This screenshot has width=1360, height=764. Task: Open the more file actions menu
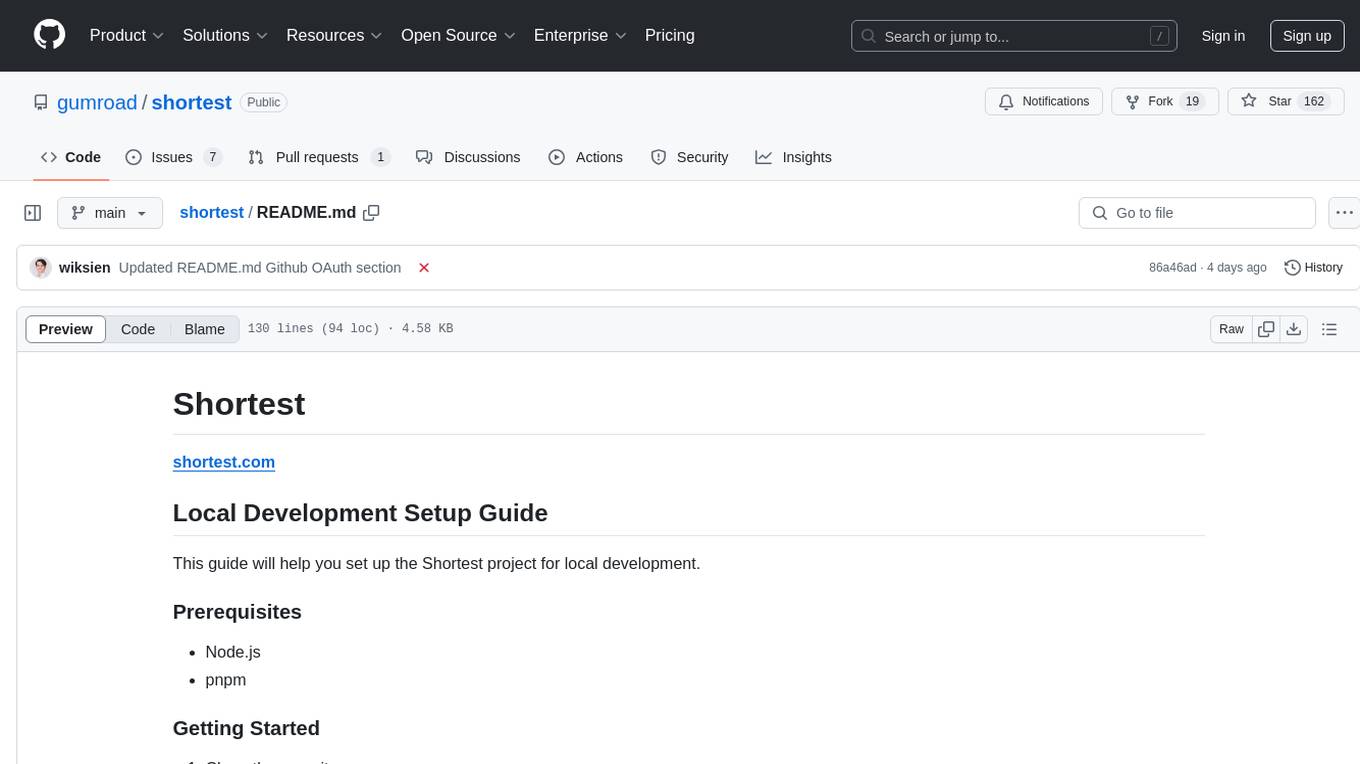pos(1345,213)
